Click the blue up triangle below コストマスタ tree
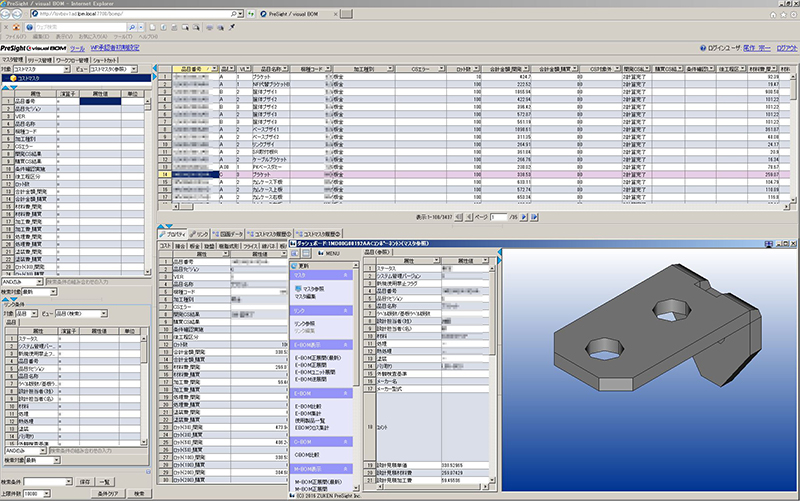 pyautogui.click(x=5, y=88)
